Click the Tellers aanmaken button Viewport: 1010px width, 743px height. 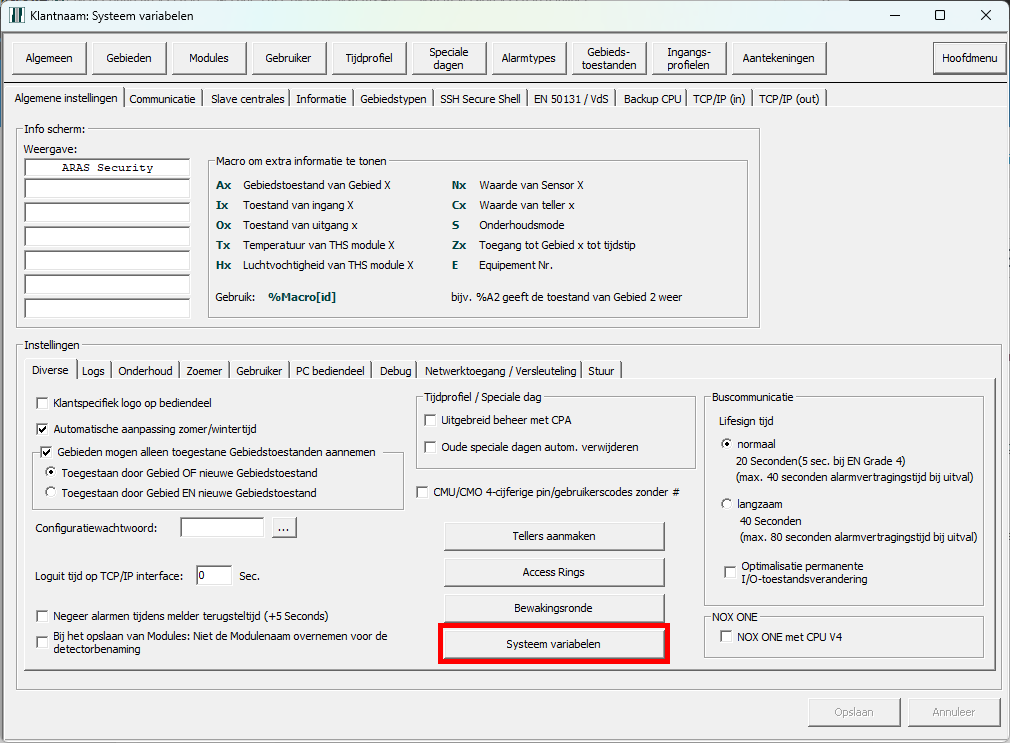tap(553, 537)
